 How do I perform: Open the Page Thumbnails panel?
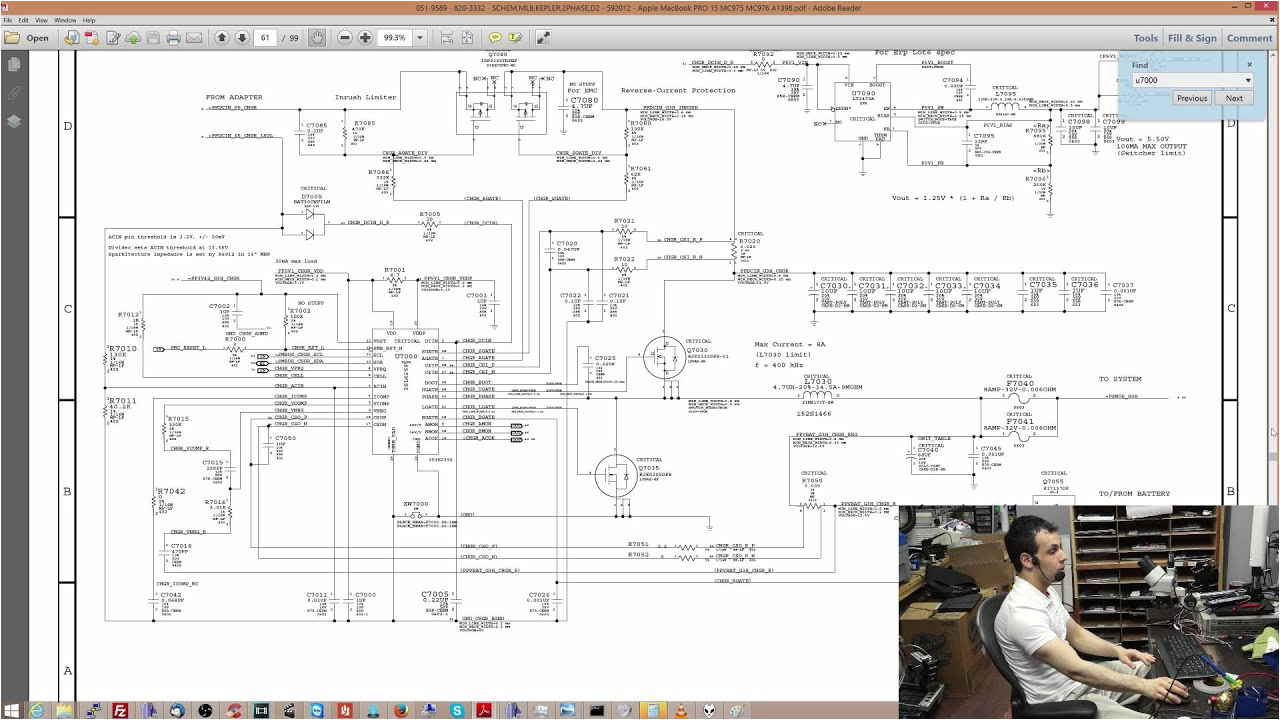coord(13,63)
